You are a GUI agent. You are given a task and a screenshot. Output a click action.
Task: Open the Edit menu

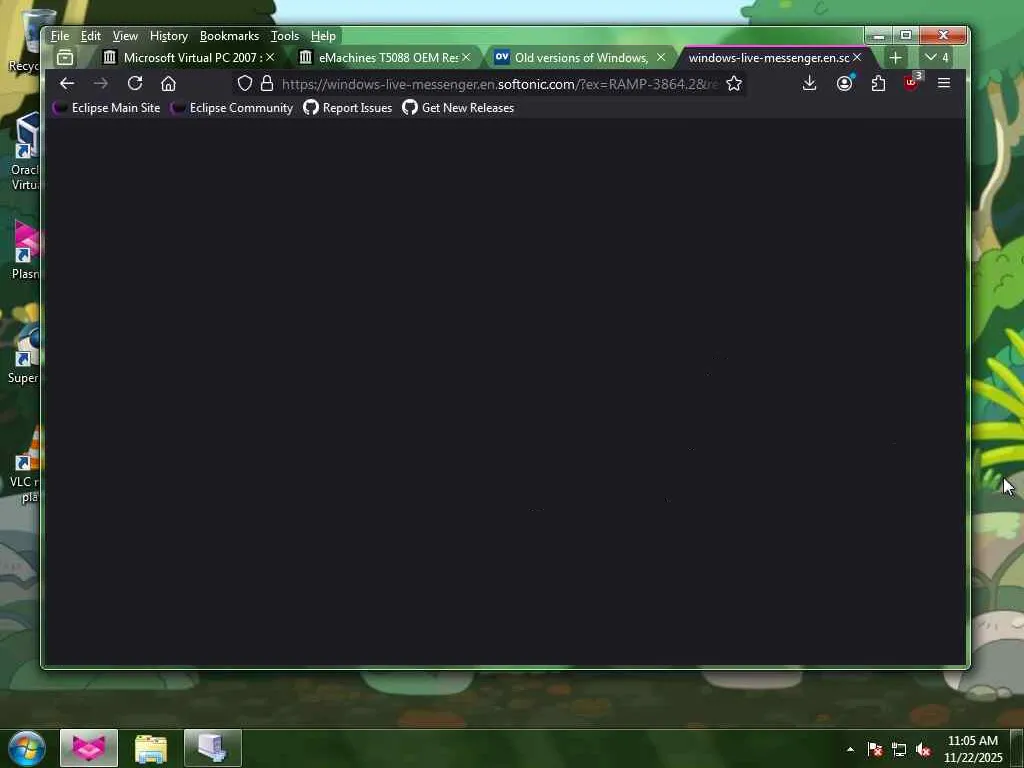coord(90,36)
